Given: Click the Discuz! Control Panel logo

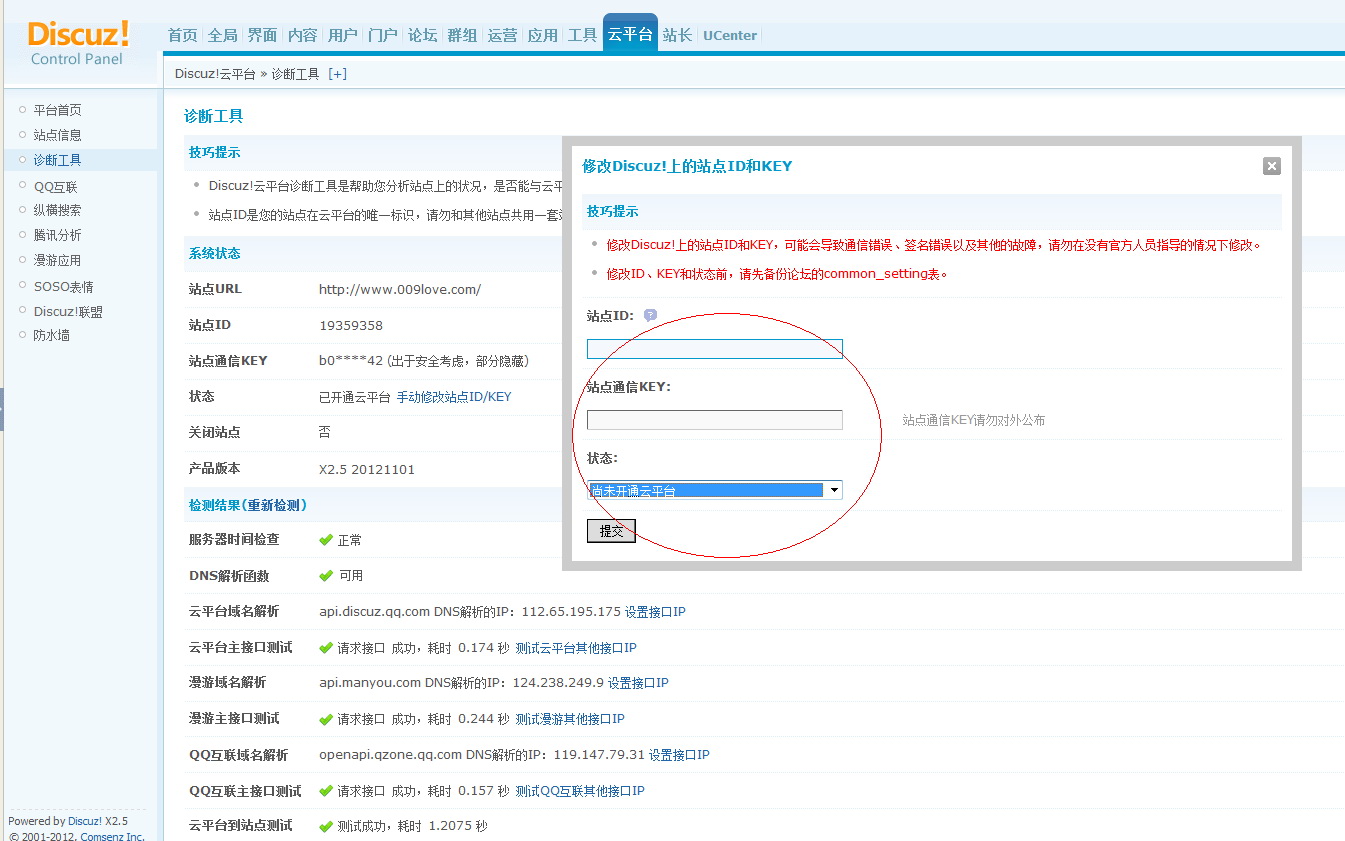Looking at the screenshot, I should point(78,44).
